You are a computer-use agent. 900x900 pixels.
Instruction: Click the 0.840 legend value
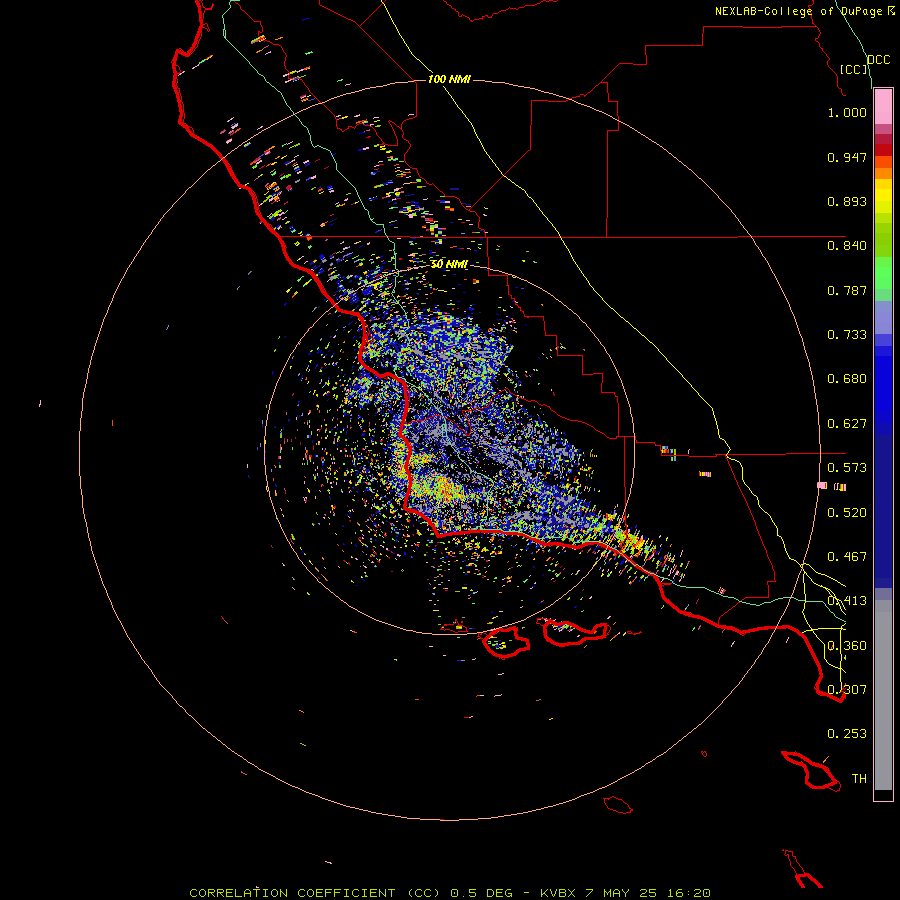pos(847,246)
